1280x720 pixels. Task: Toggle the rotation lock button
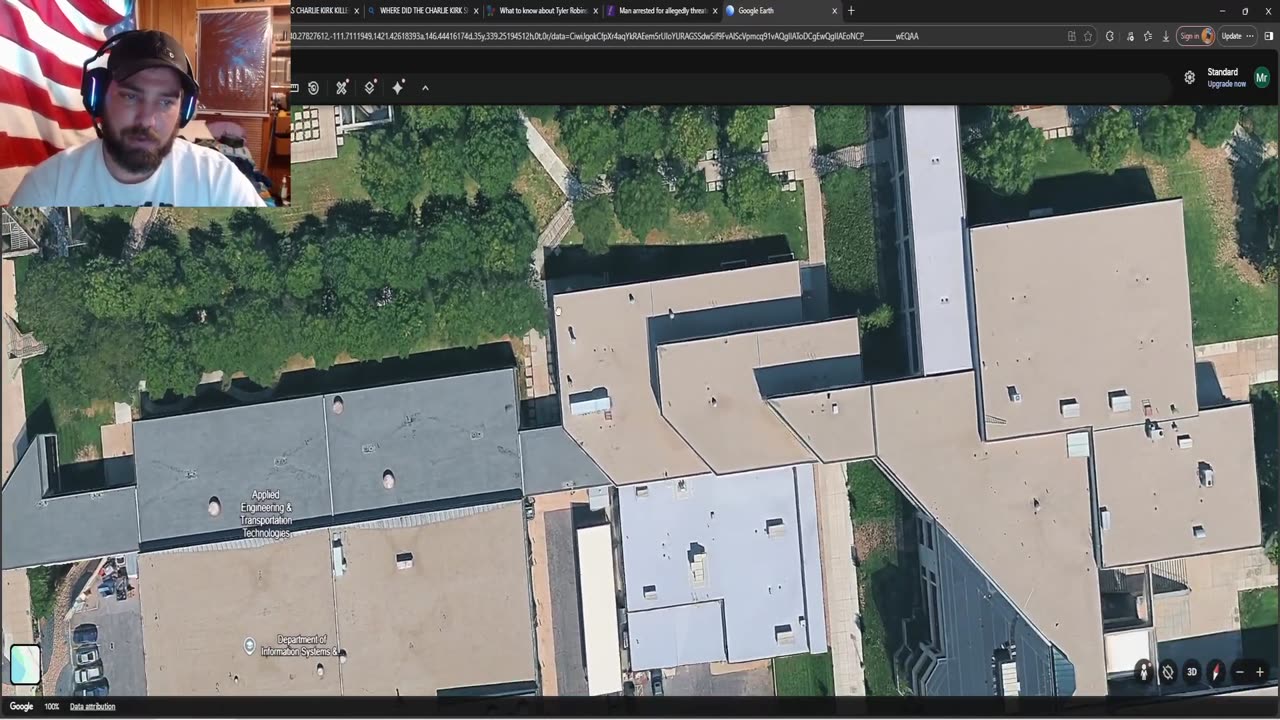coord(1168,672)
